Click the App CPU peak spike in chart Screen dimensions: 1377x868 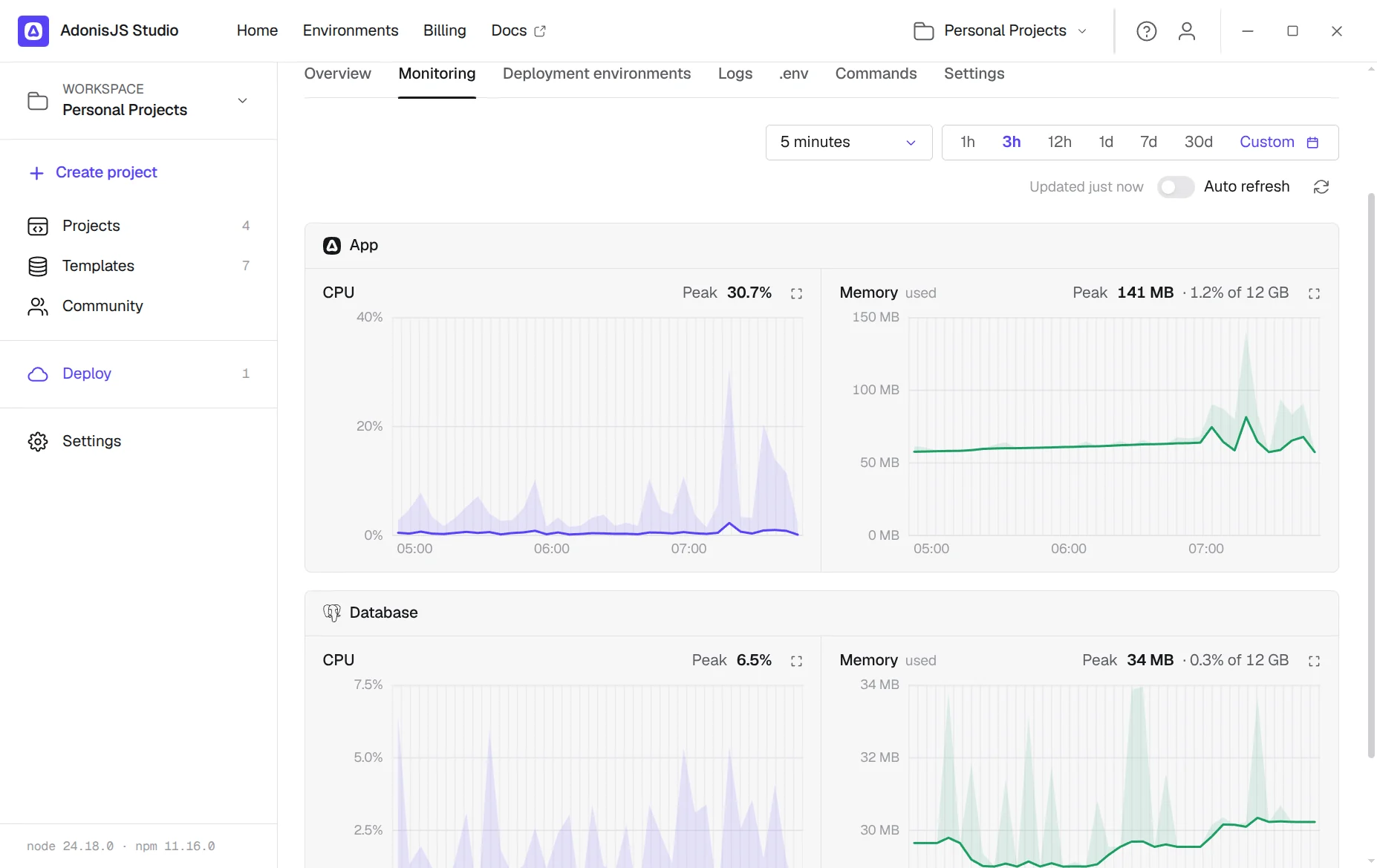click(729, 371)
